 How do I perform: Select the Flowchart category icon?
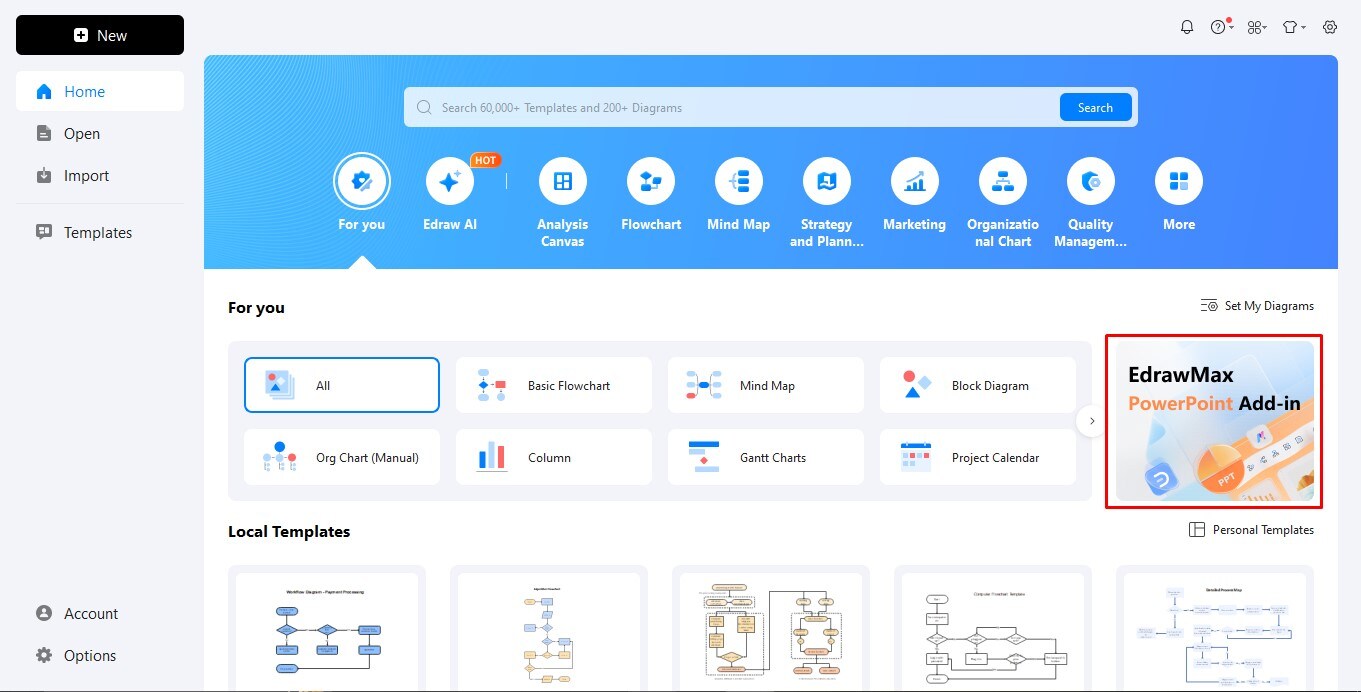point(651,181)
